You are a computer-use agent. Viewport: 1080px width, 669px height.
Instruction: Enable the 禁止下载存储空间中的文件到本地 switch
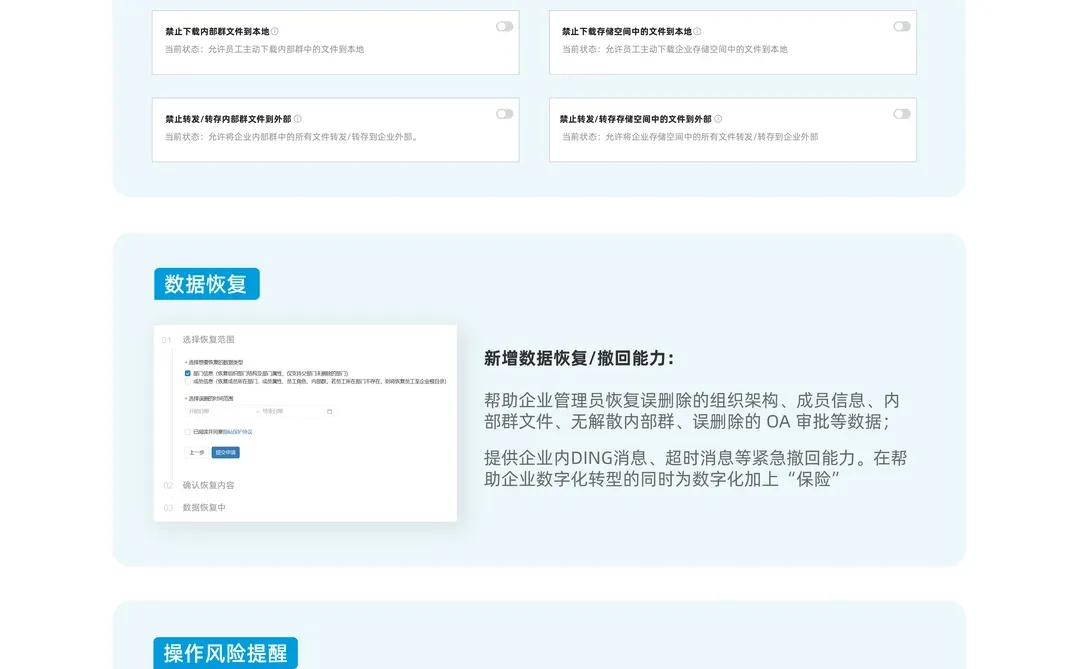click(899, 26)
